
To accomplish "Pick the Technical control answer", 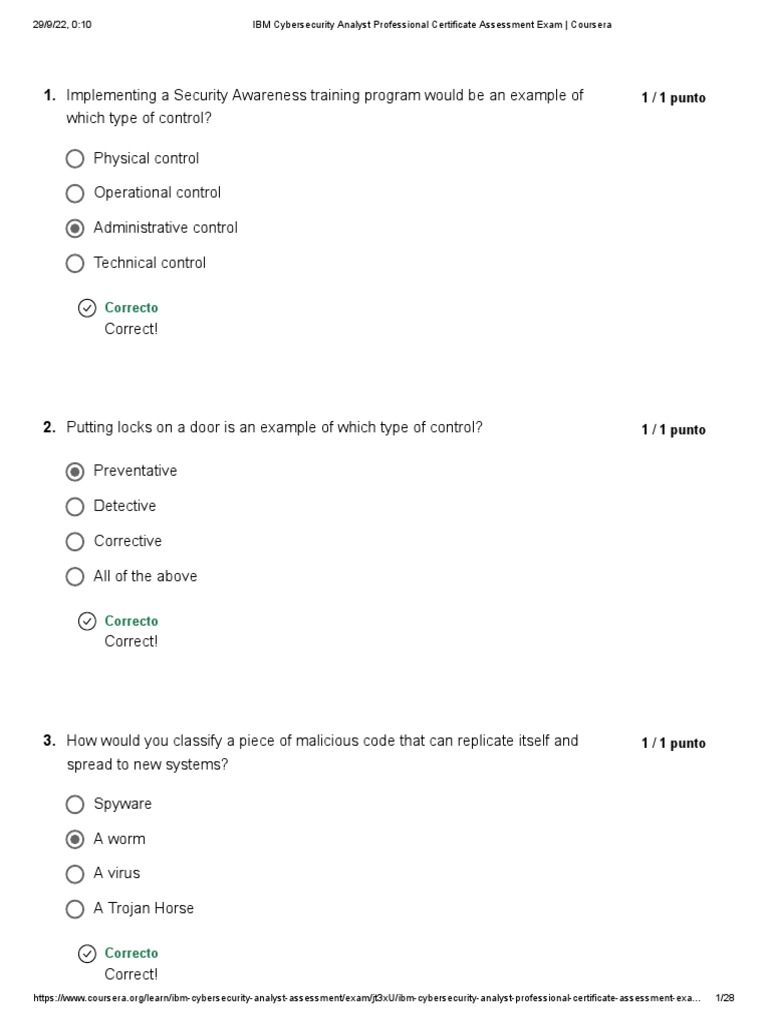I will pos(75,263).
